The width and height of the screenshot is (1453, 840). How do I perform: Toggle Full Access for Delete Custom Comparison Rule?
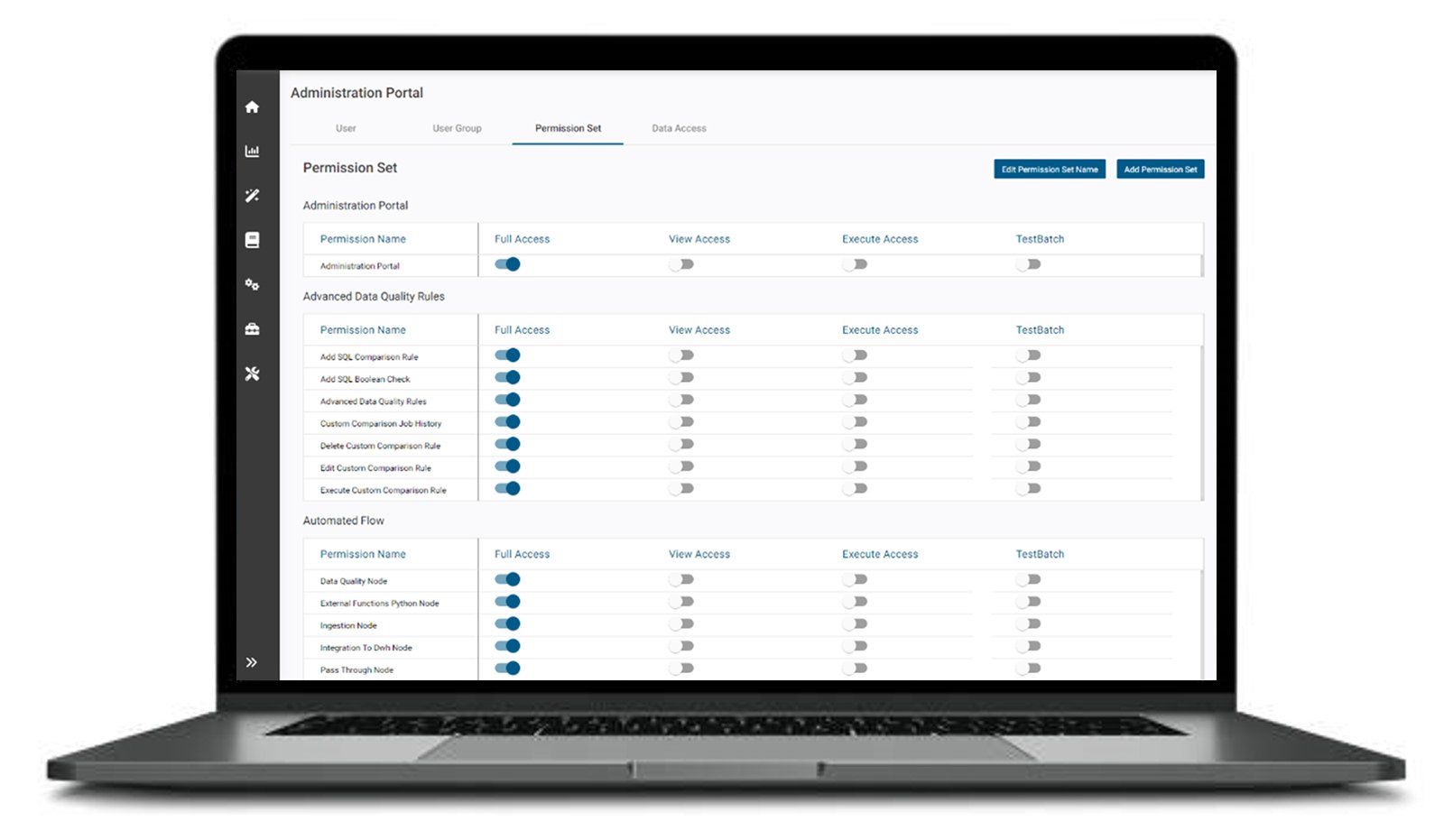pos(507,444)
